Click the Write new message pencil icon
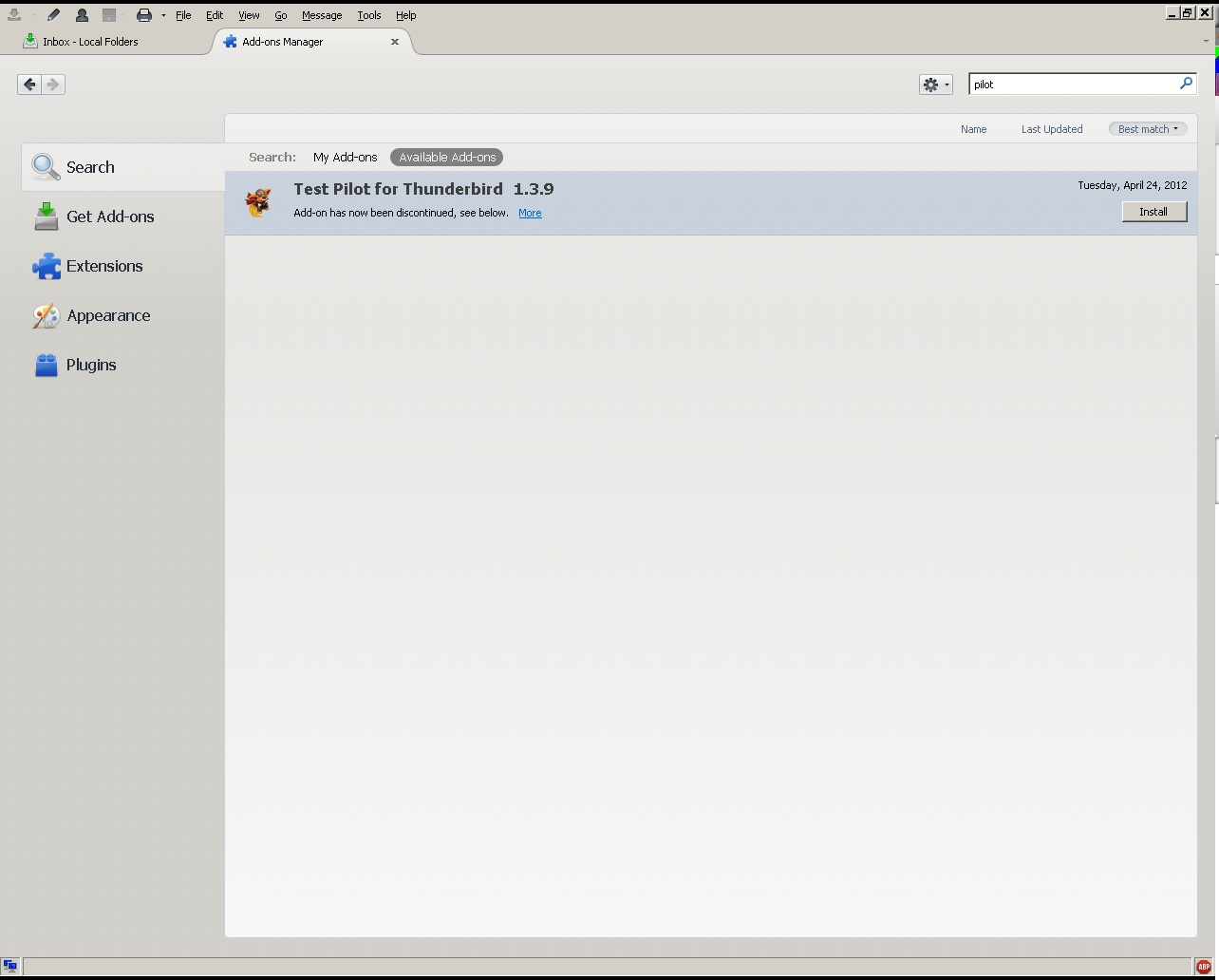Image resolution: width=1219 pixels, height=980 pixels. pos(53,14)
